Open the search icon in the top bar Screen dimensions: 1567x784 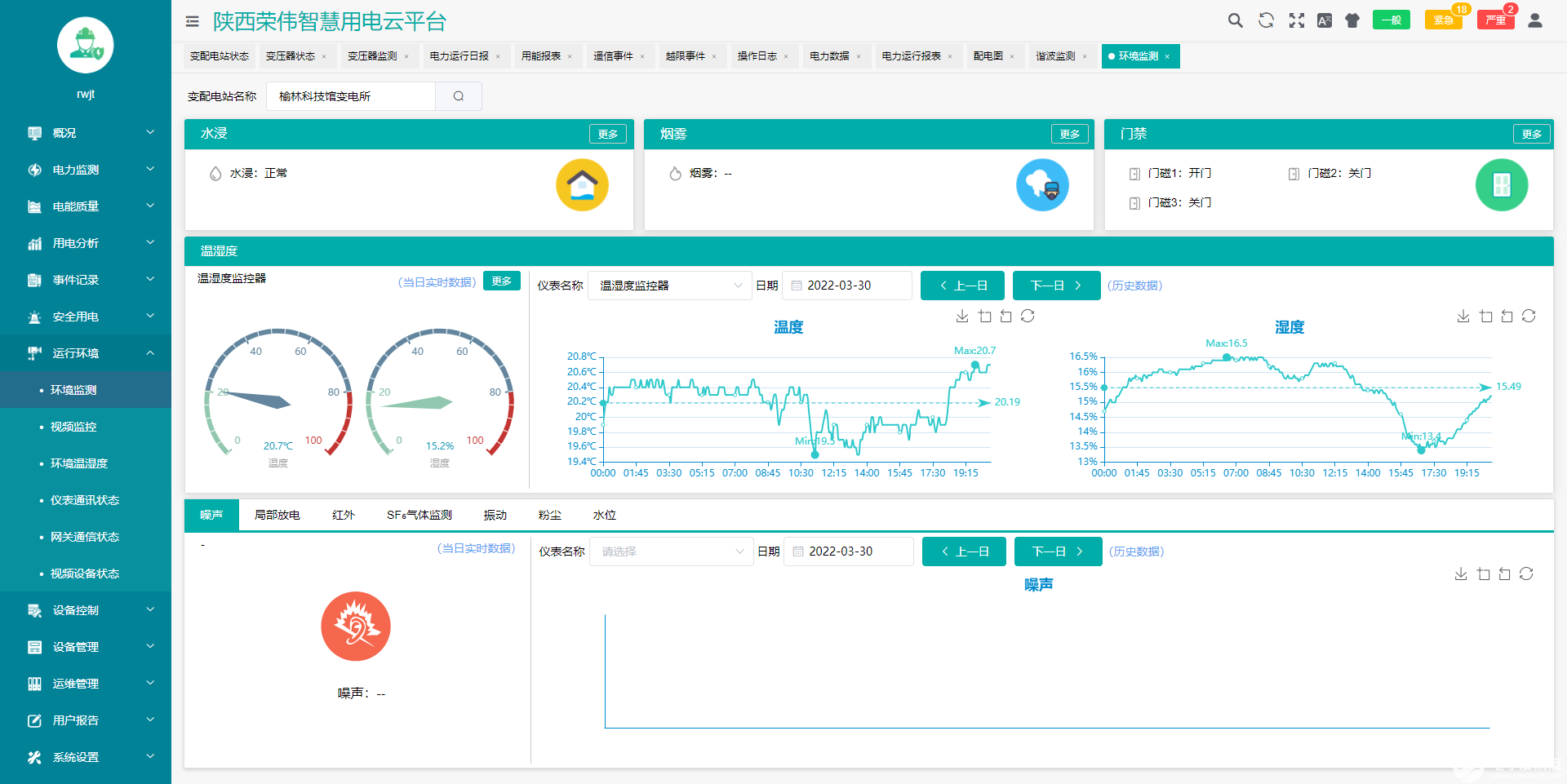coord(1235,20)
